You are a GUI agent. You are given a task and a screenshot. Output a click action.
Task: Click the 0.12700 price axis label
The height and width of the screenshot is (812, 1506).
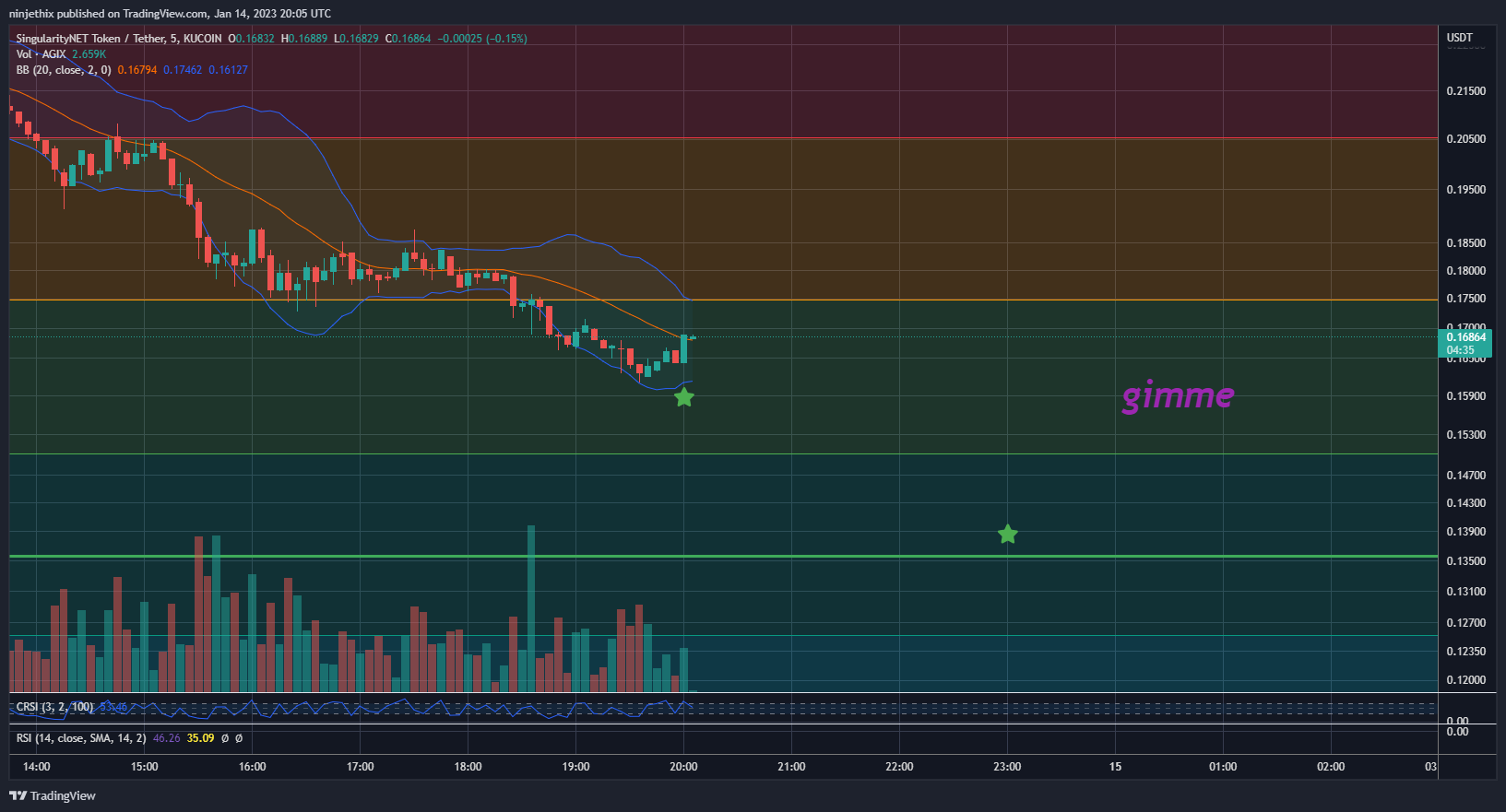tap(1466, 623)
